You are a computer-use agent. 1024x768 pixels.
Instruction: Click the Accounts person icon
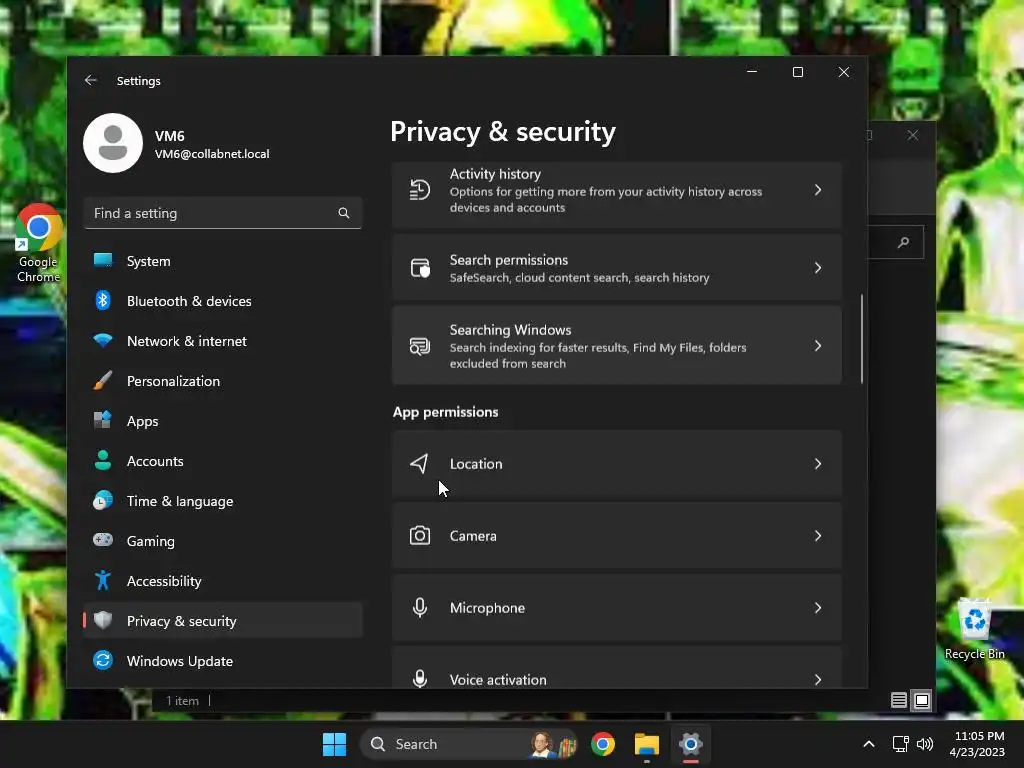click(x=103, y=460)
